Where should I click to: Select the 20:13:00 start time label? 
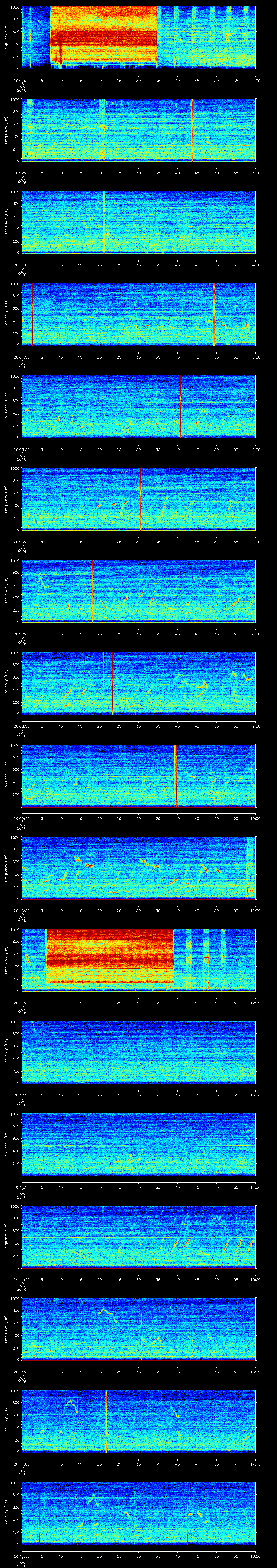(x=21, y=1187)
